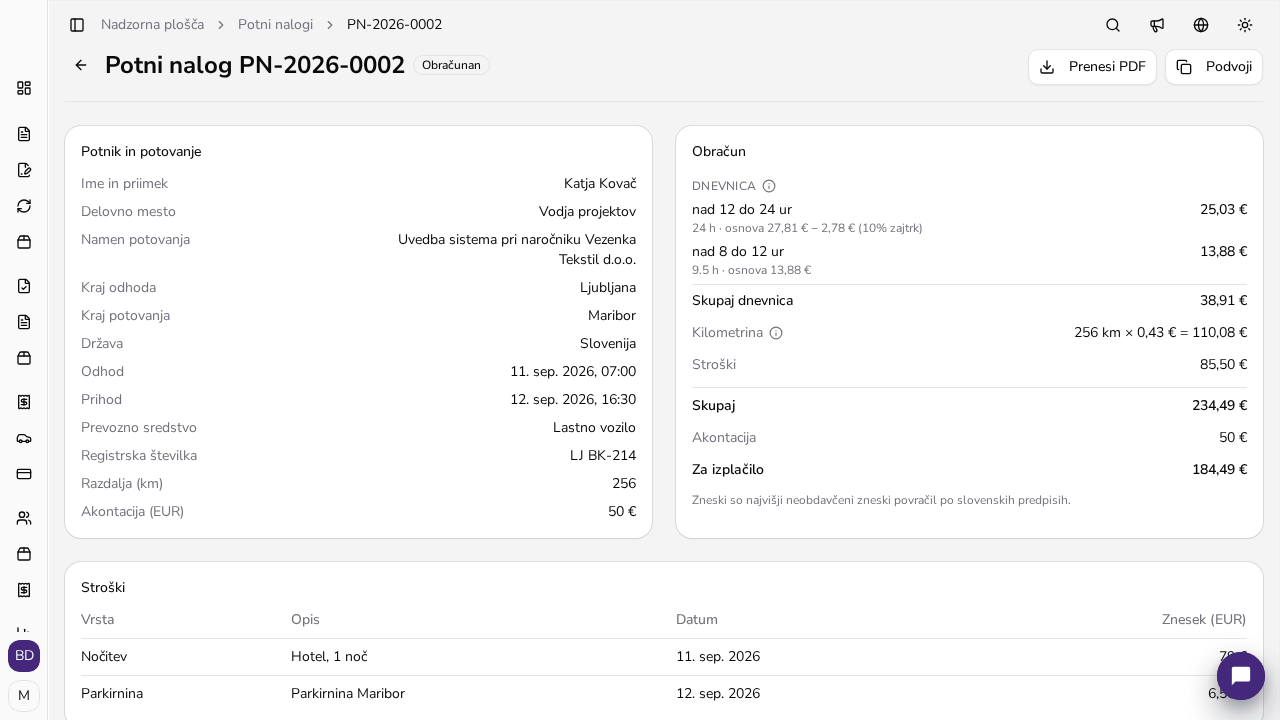Navigate to Nadzorna plošča breadcrumb
This screenshot has height=720, width=1280.
(152, 25)
